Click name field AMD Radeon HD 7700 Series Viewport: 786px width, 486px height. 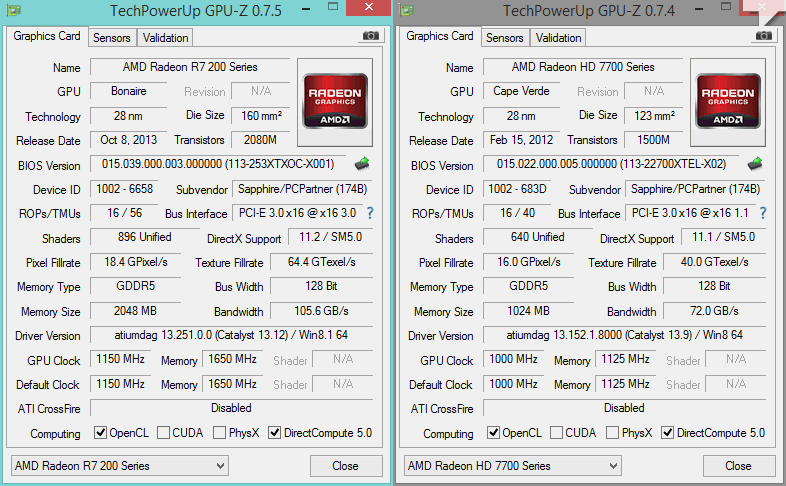point(583,67)
